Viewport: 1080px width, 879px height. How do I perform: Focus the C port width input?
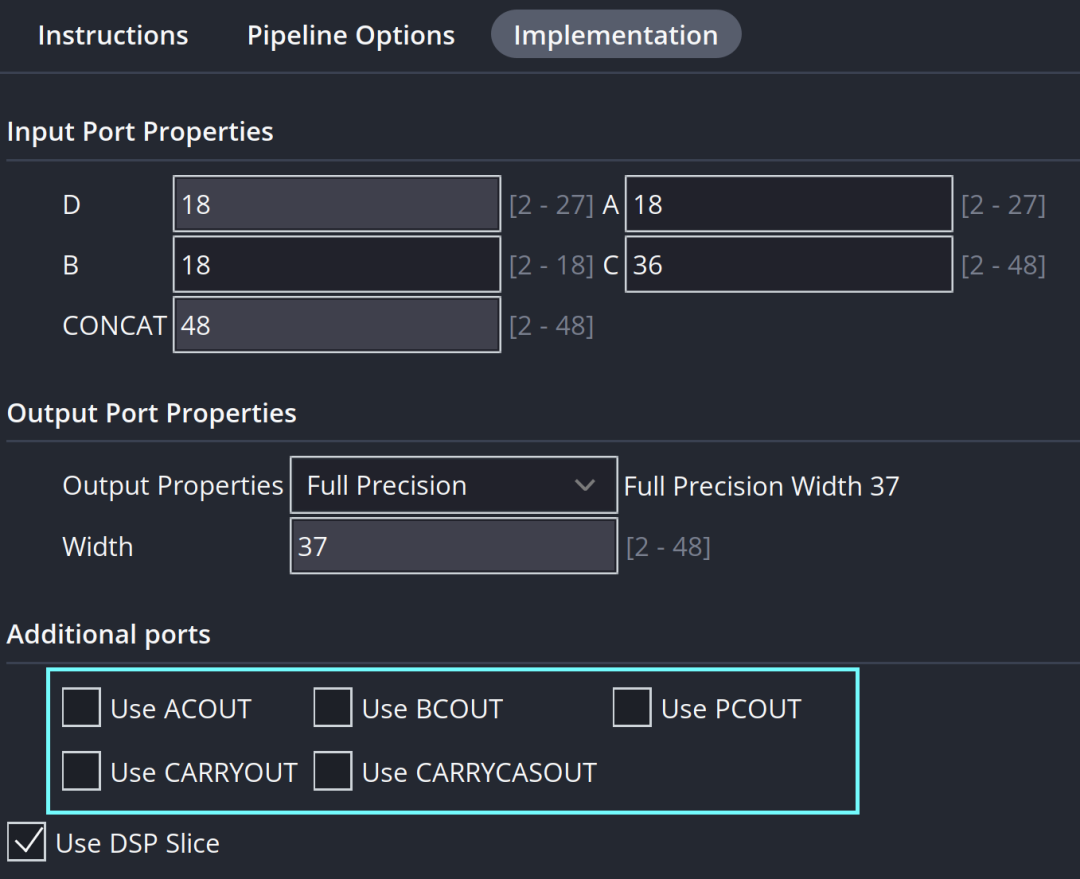tap(788, 265)
